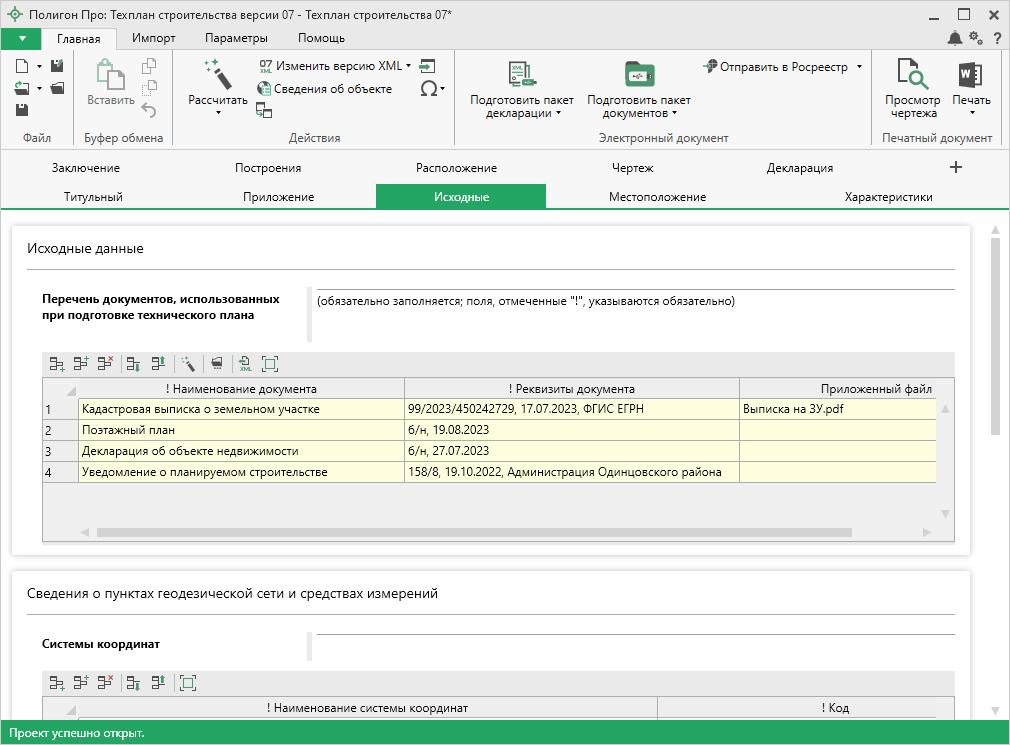Click the notifications bell icon
Image resolution: width=1010 pixels, height=745 pixels.
[x=955, y=38]
